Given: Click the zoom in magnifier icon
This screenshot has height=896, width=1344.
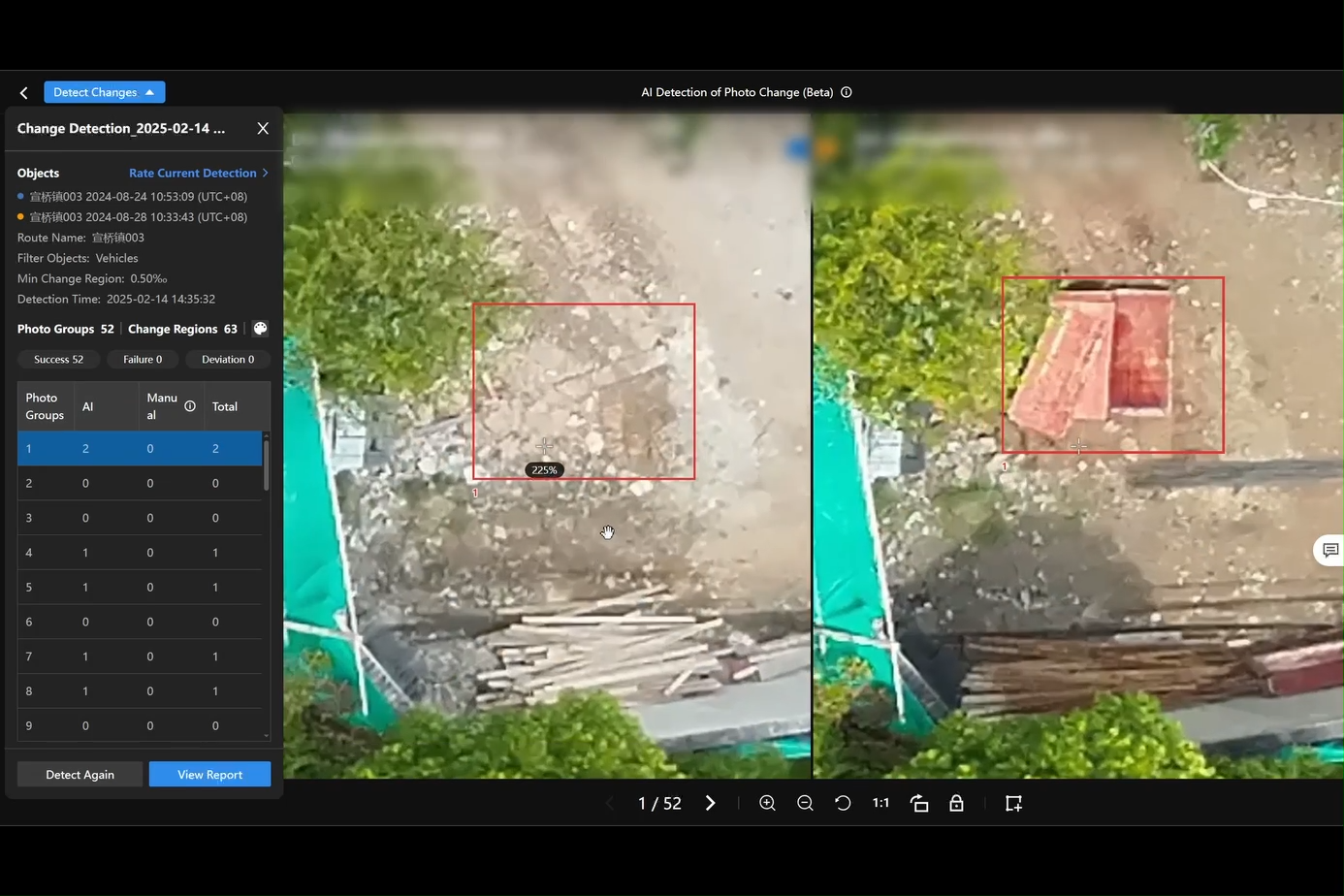Looking at the screenshot, I should 767,803.
